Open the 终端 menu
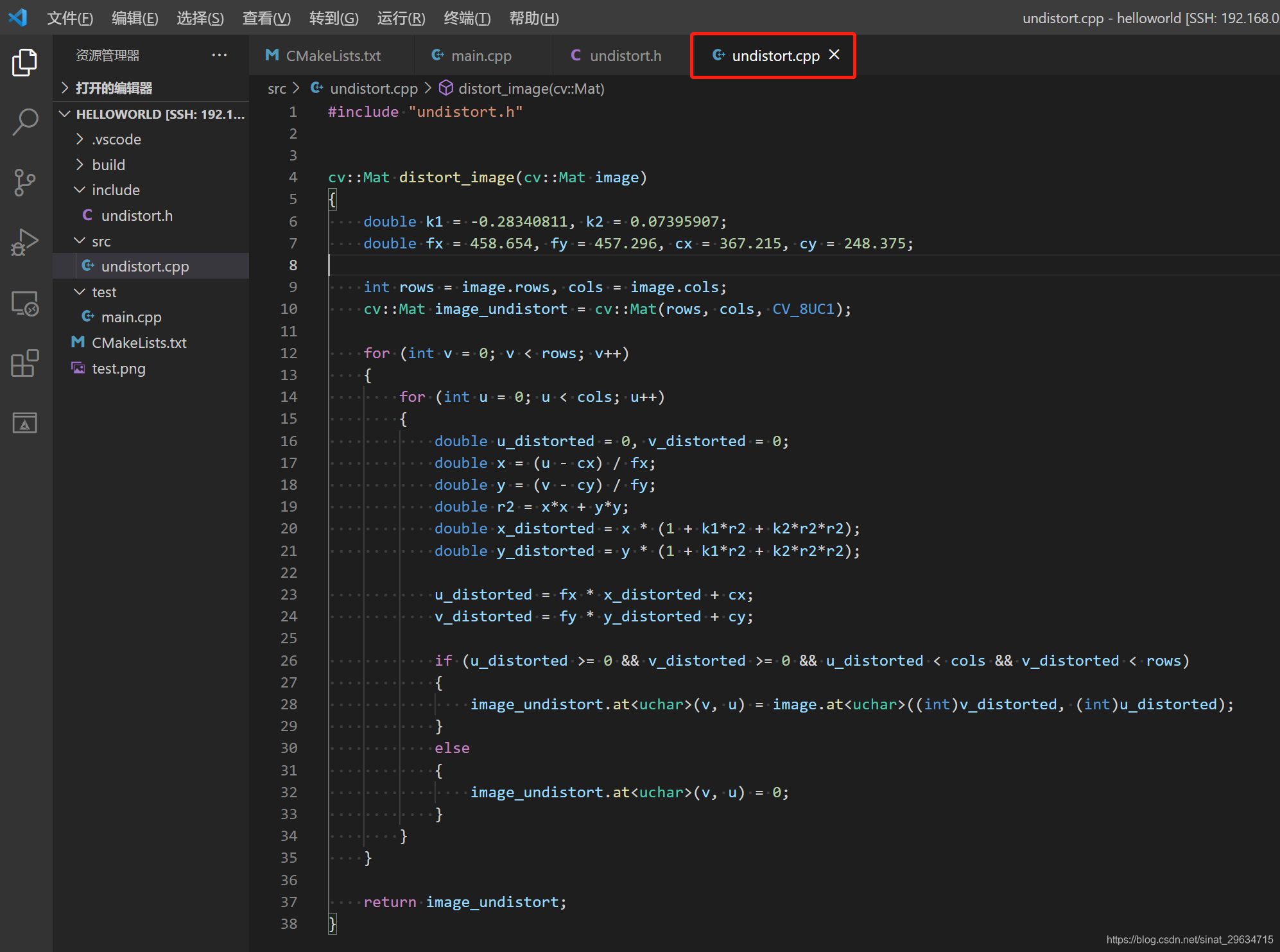 coord(467,17)
